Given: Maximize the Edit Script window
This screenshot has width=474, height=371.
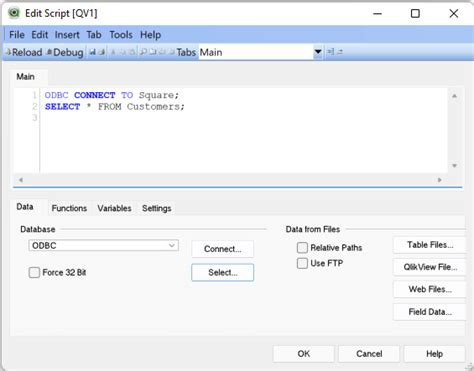Looking at the screenshot, I should pyautogui.click(x=415, y=14).
